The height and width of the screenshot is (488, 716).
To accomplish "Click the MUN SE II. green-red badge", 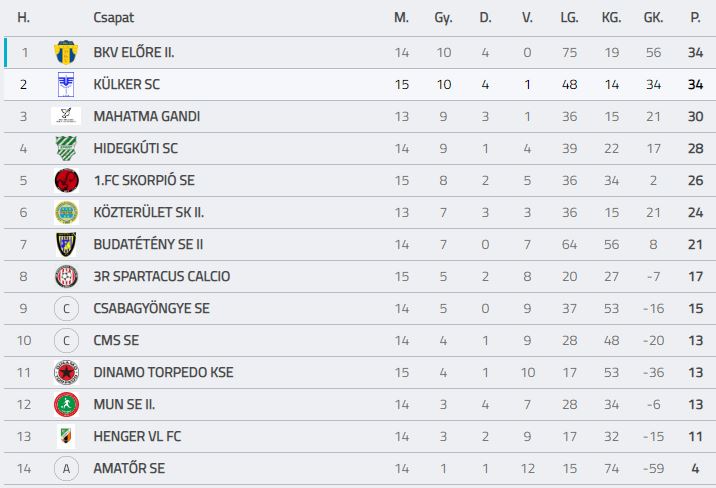I will pos(66,404).
